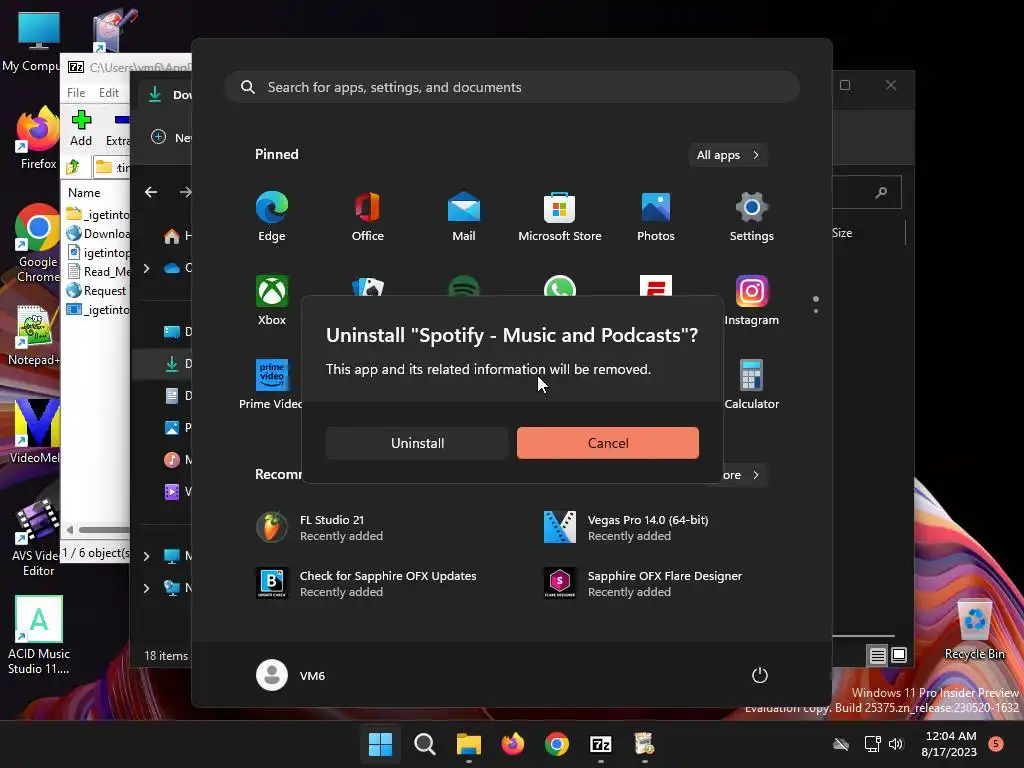Open Google Chrome desktop shortcut

coord(38,243)
